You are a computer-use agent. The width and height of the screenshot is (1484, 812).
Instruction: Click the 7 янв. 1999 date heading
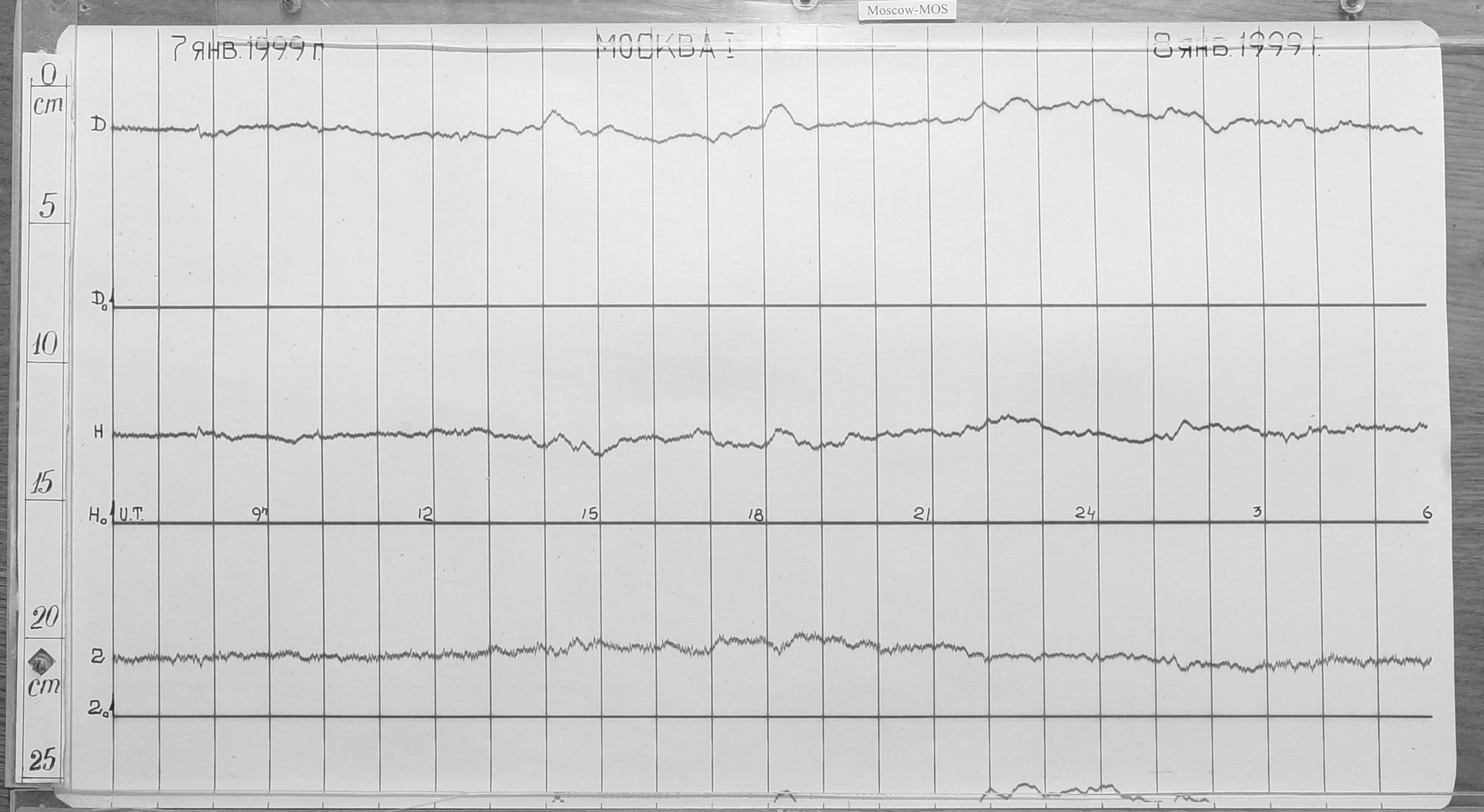[x=247, y=49]
